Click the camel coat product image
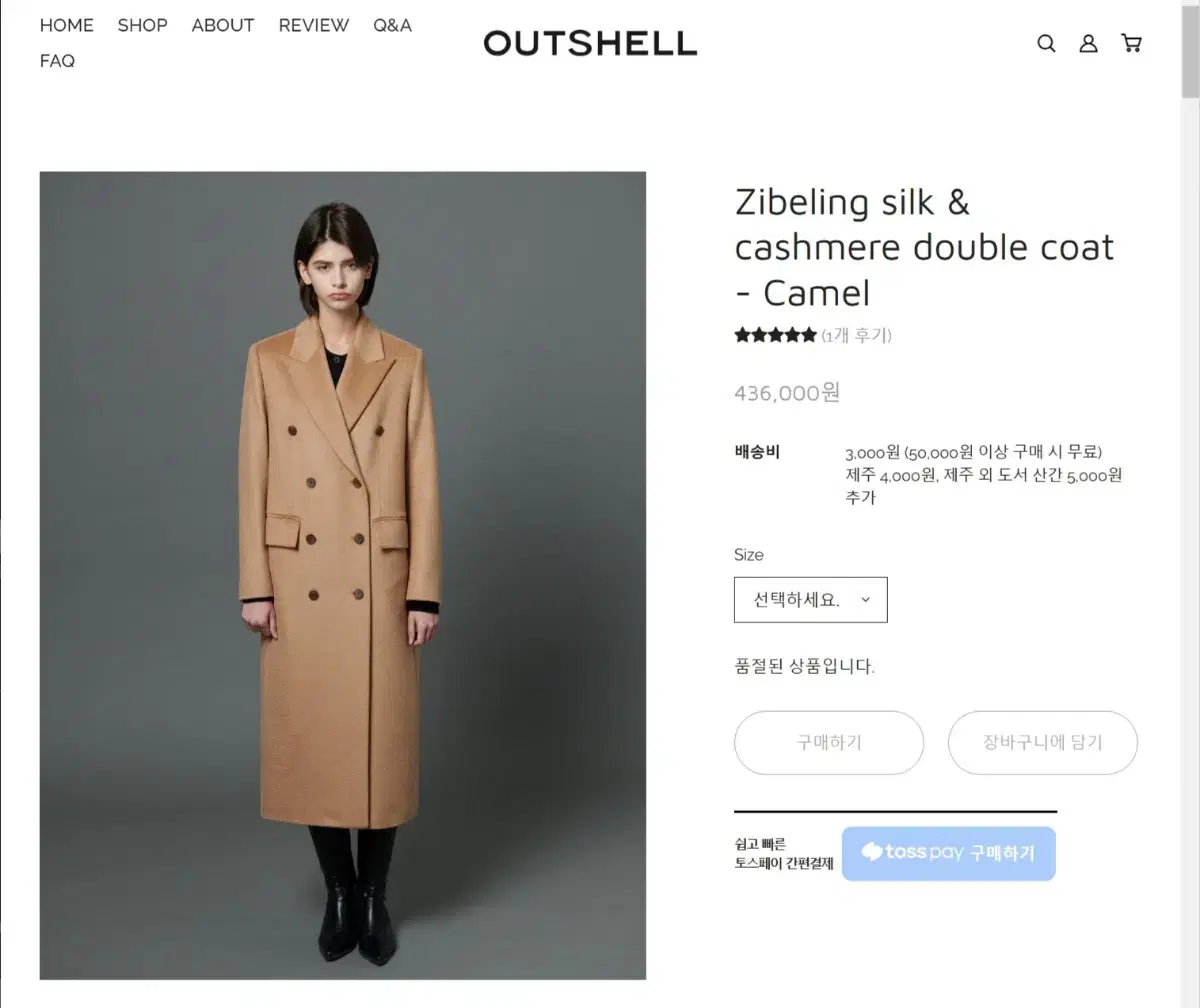The height and width of the screenshot is (1008, 1200). click(343, 575)
